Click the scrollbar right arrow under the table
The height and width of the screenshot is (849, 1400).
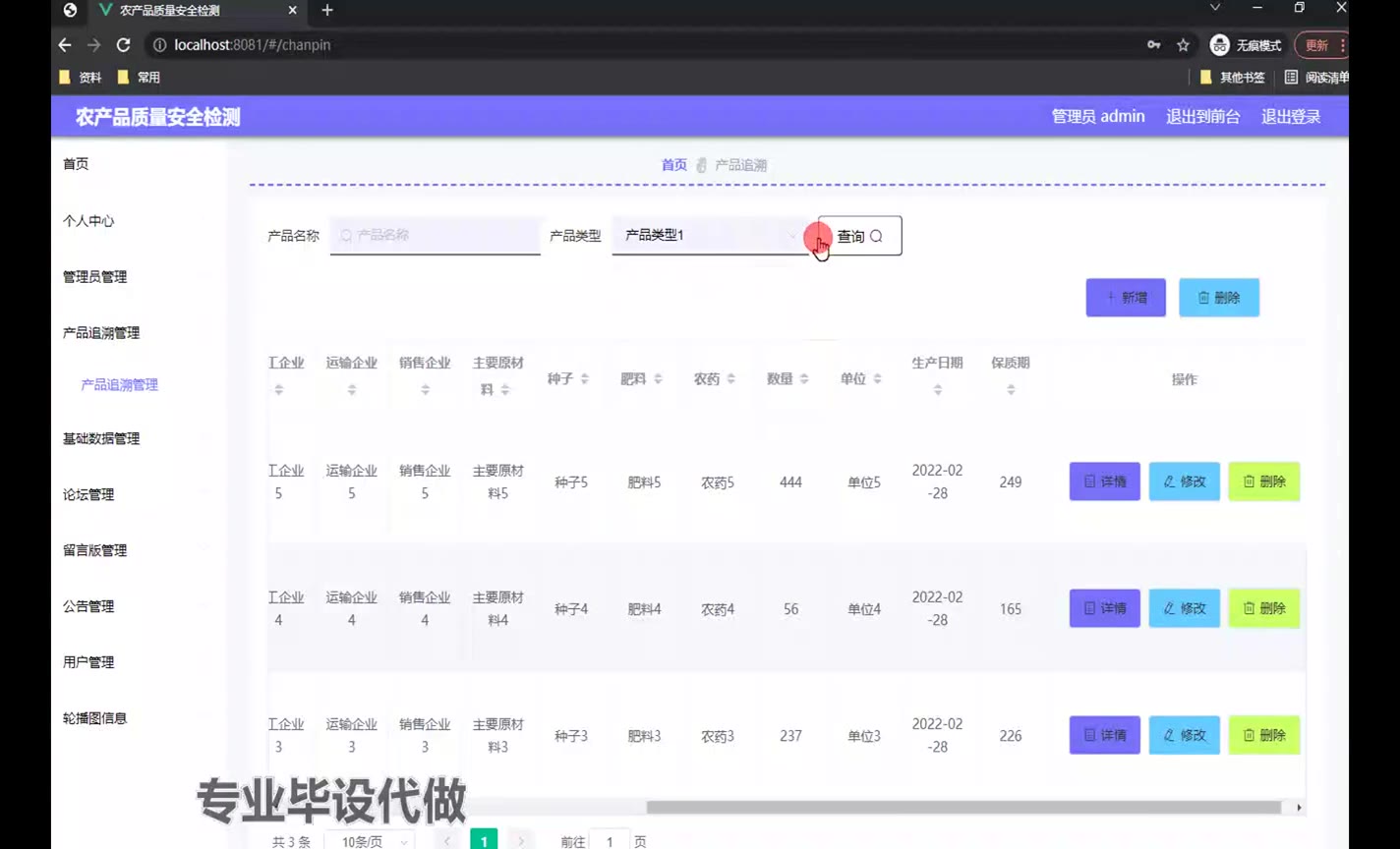(1299, 808)
